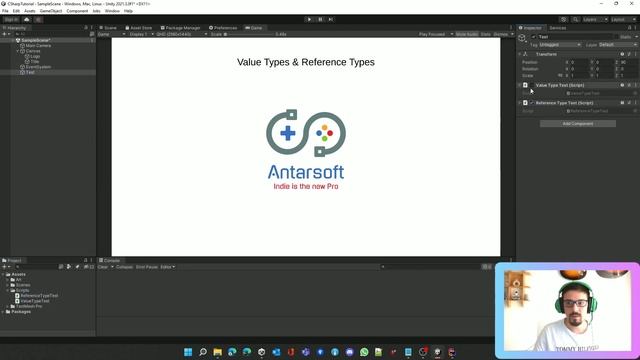This screenshot has width=640, height=360.
Task: Open the Value Type Test component's three-dot menu
Action: [x=636, y=85]
